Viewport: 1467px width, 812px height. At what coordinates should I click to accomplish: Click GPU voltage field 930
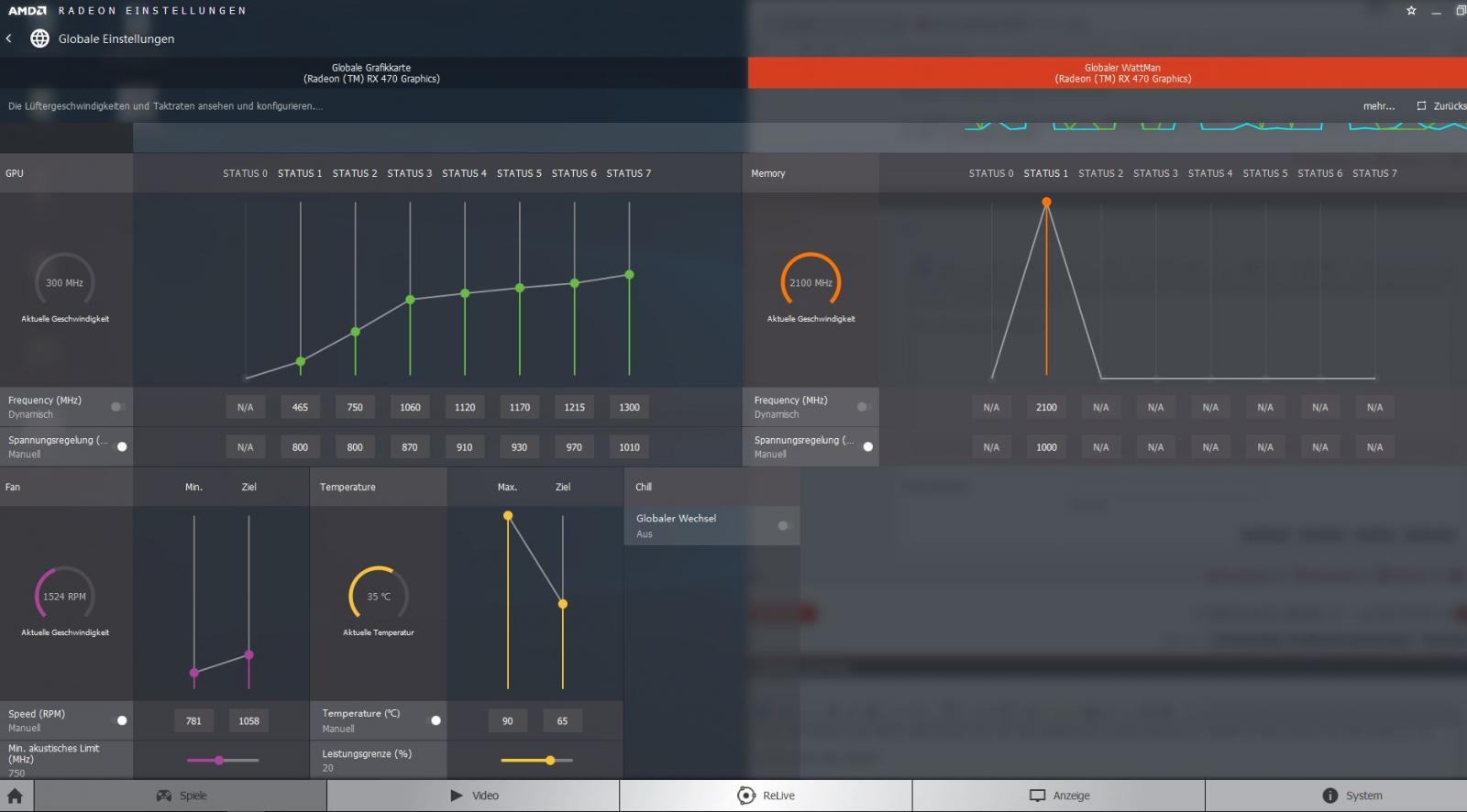click(520, 447)
